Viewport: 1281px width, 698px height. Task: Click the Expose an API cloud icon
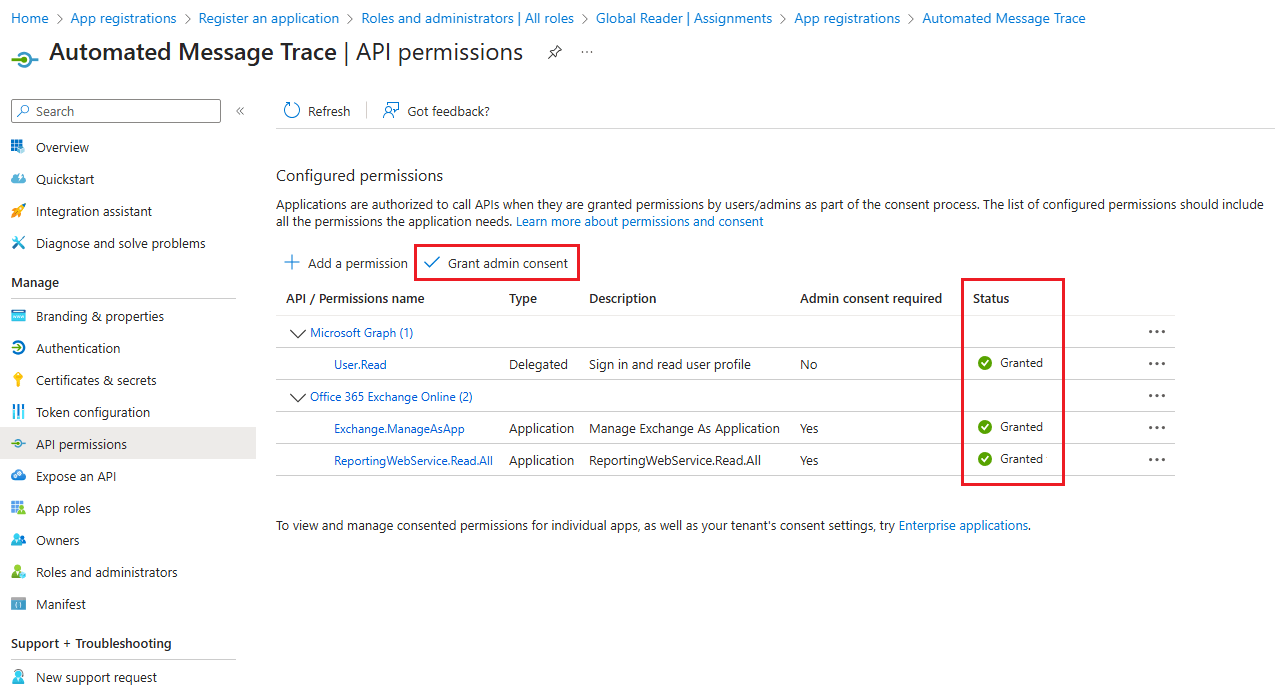coord(17,476)
